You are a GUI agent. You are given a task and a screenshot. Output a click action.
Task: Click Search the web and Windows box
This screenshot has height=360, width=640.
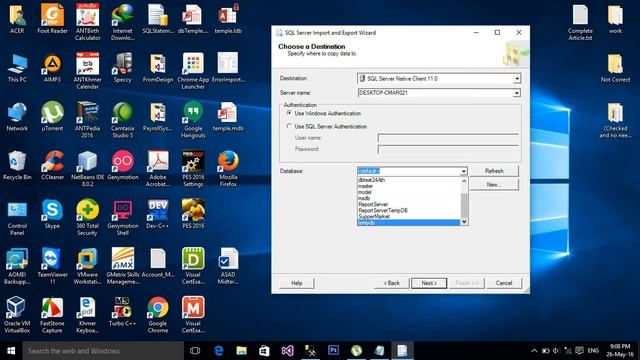coord(103,351)
